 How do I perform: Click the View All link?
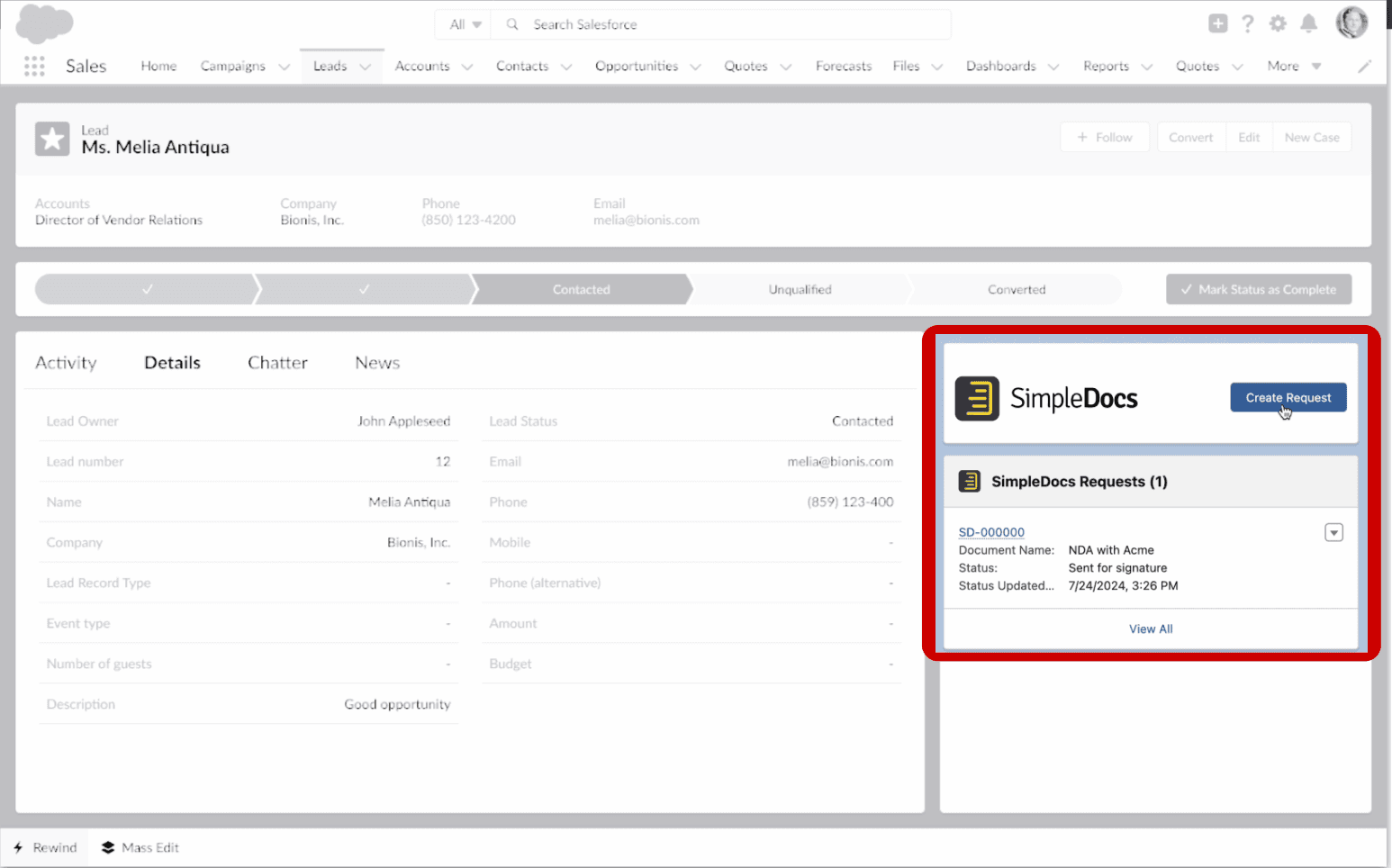point(1151,628)
